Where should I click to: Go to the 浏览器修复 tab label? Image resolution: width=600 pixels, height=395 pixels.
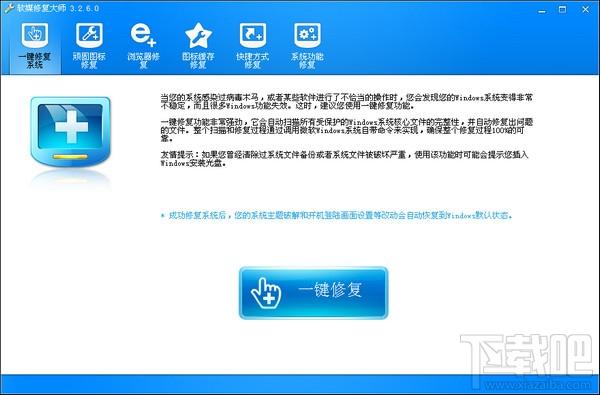tap(143, 60)
